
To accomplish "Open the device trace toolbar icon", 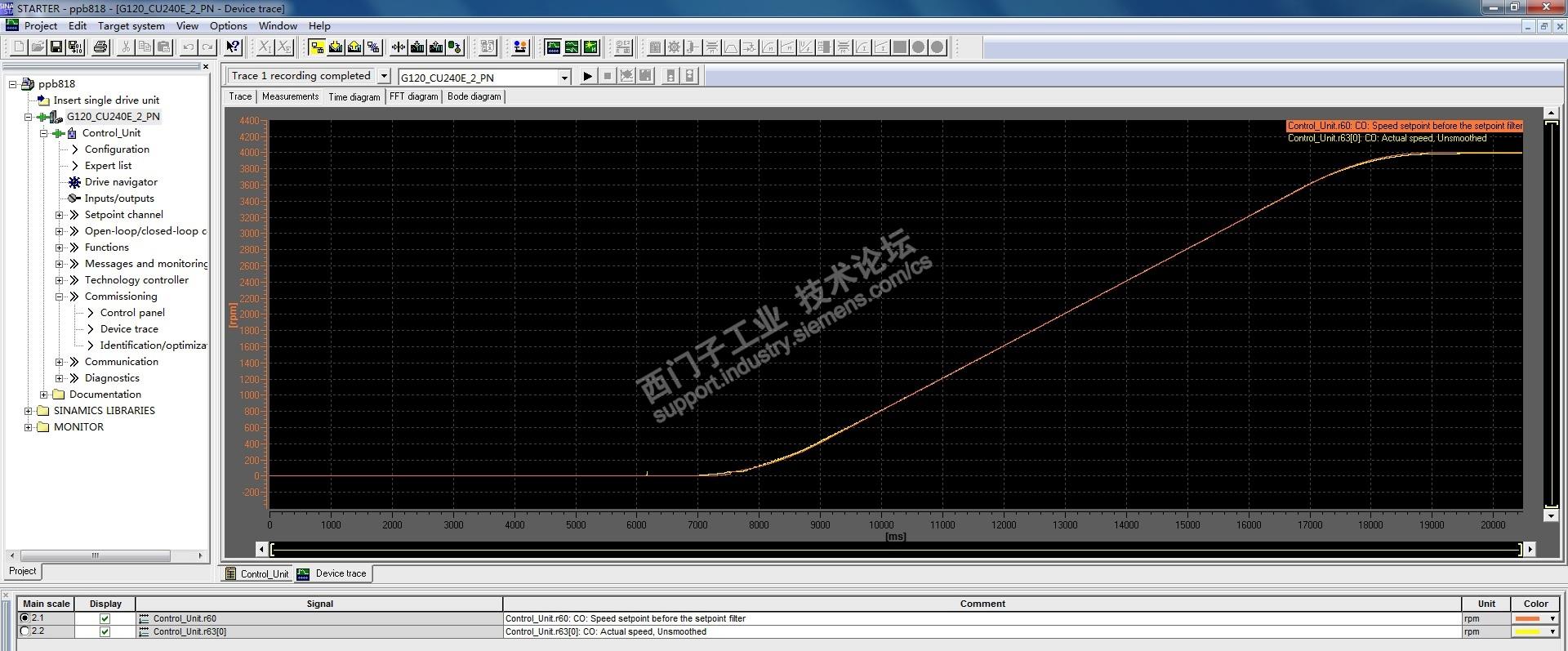I will pos(553,47).
